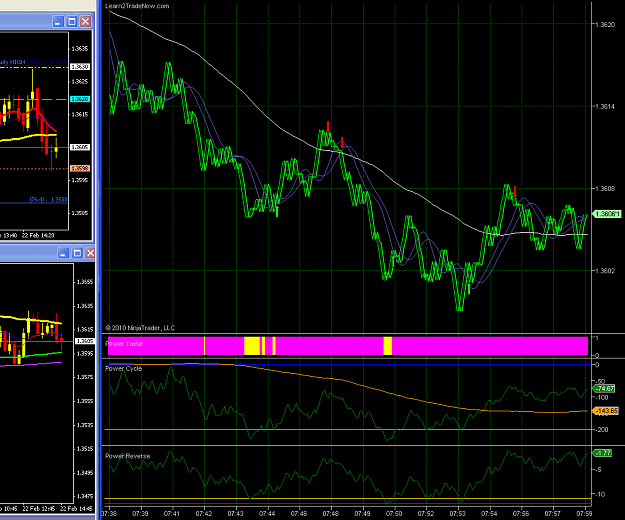This screenshot has height=520, width=625.
Task: Click the yellow Power Trend block near 07:50
Action: point(387,345)
